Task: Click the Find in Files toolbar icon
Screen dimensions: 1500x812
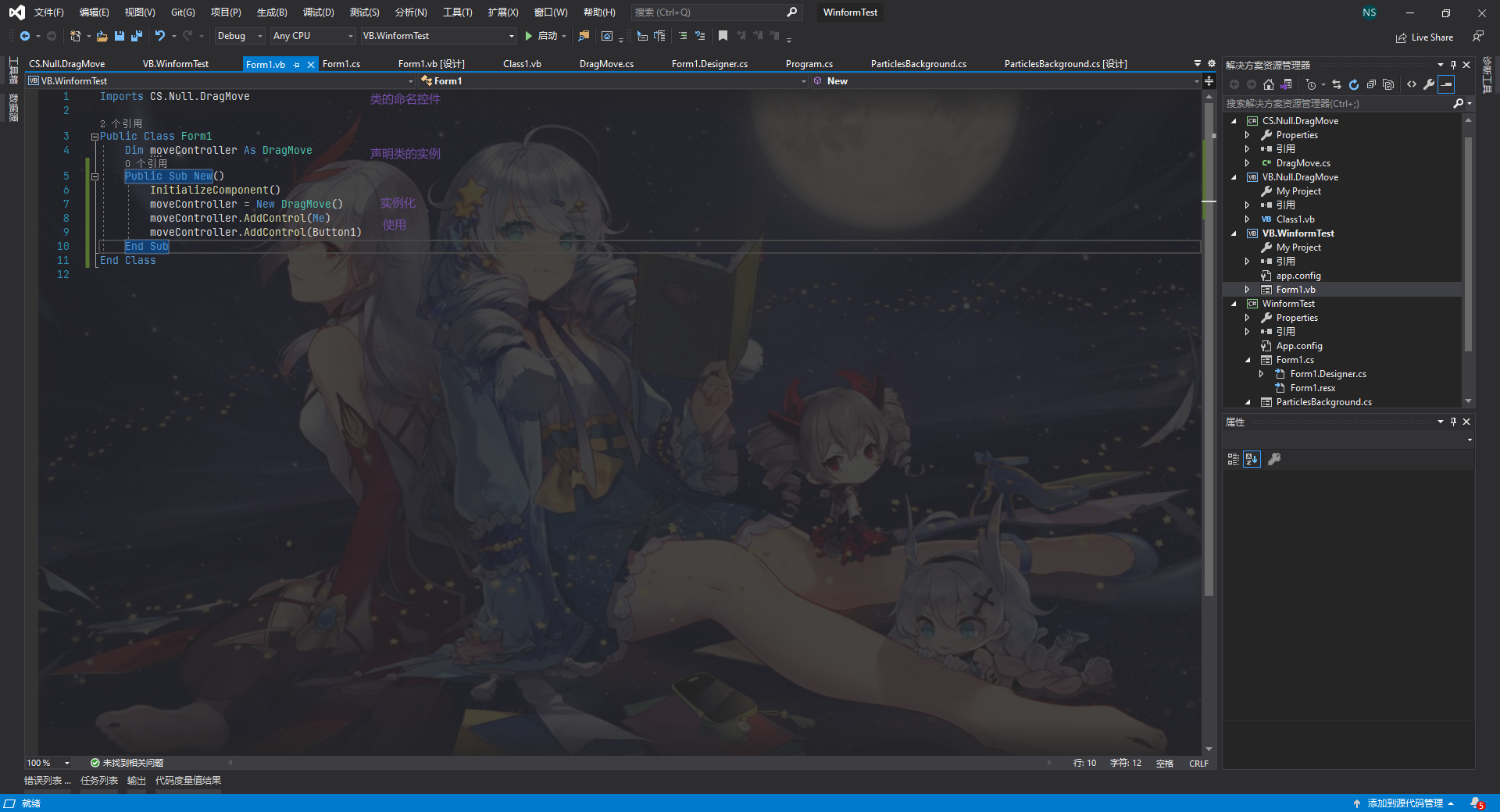Action: click(x=584, y=36)
